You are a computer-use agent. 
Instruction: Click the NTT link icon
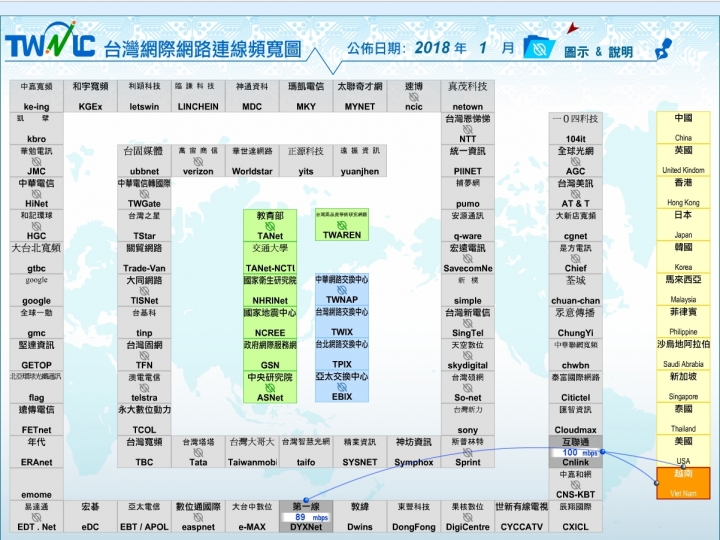click(x=467, y=129)
